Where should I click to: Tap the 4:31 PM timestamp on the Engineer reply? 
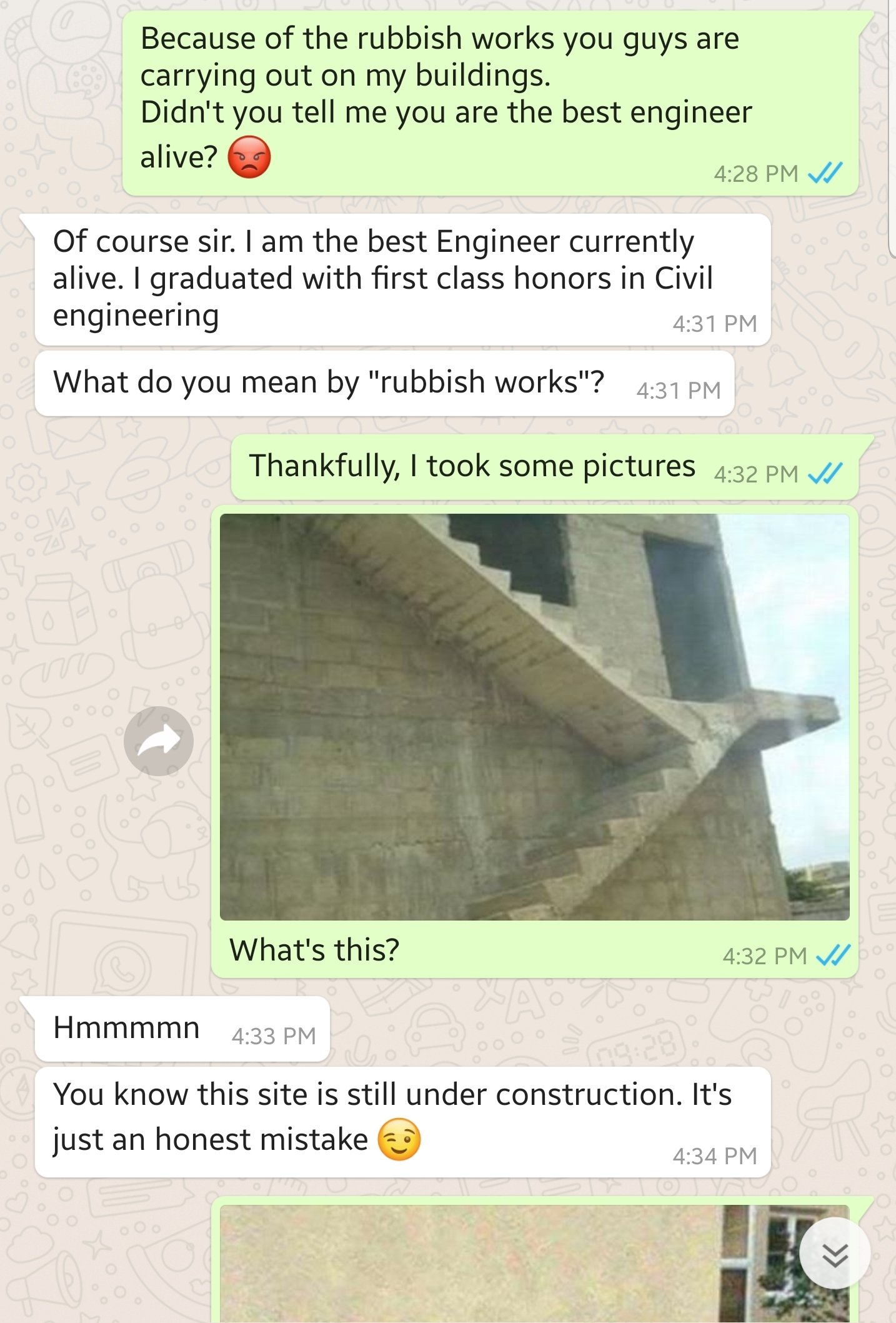(x=715, y=323)
